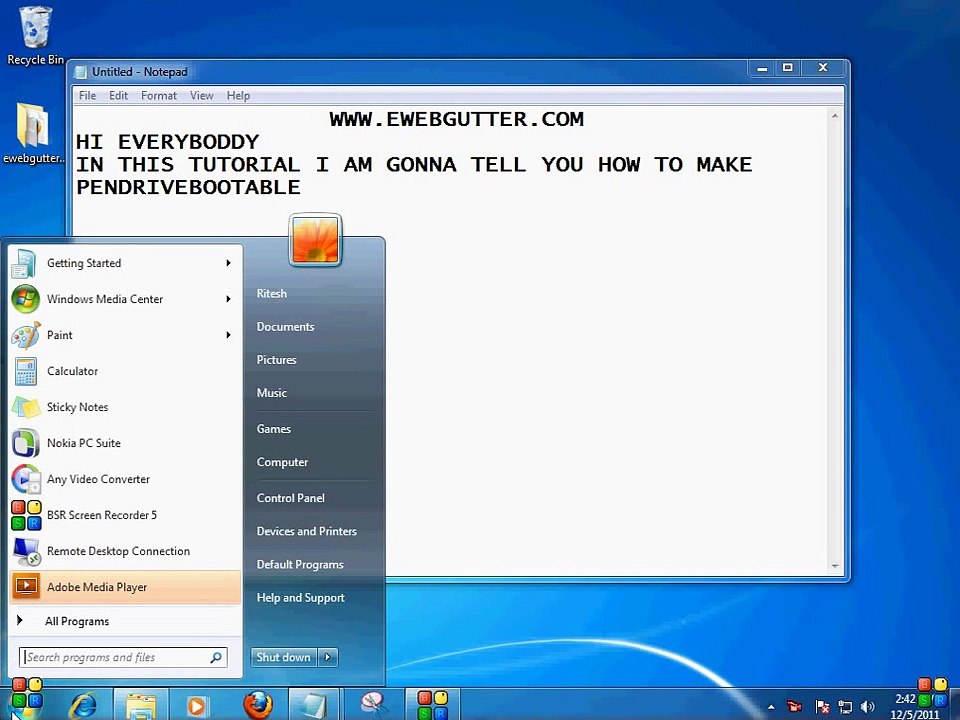
Task: Click the user account flower picture
Action: [x=315, y=240]
